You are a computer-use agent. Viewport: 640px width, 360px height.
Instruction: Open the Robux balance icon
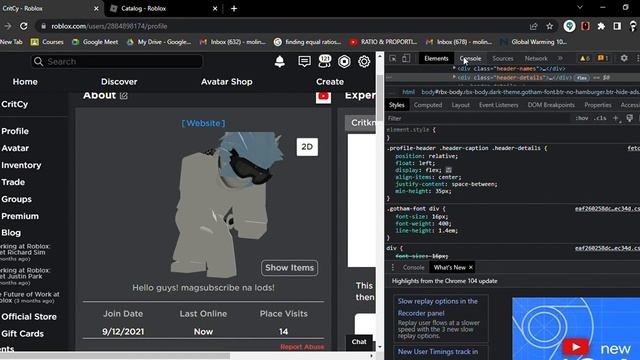pos(344,61)
